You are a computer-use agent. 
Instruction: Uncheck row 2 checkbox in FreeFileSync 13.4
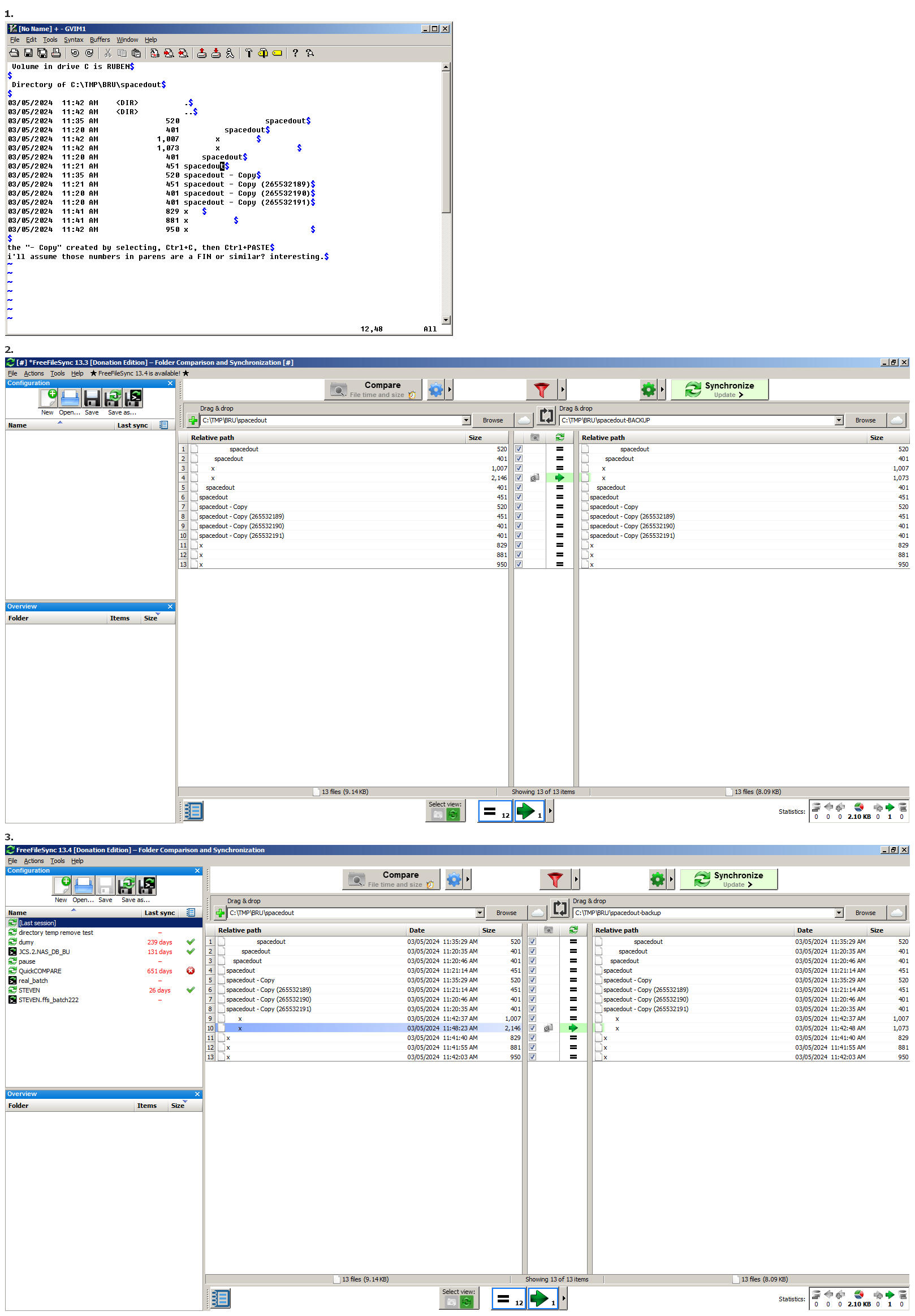(533, 951)
